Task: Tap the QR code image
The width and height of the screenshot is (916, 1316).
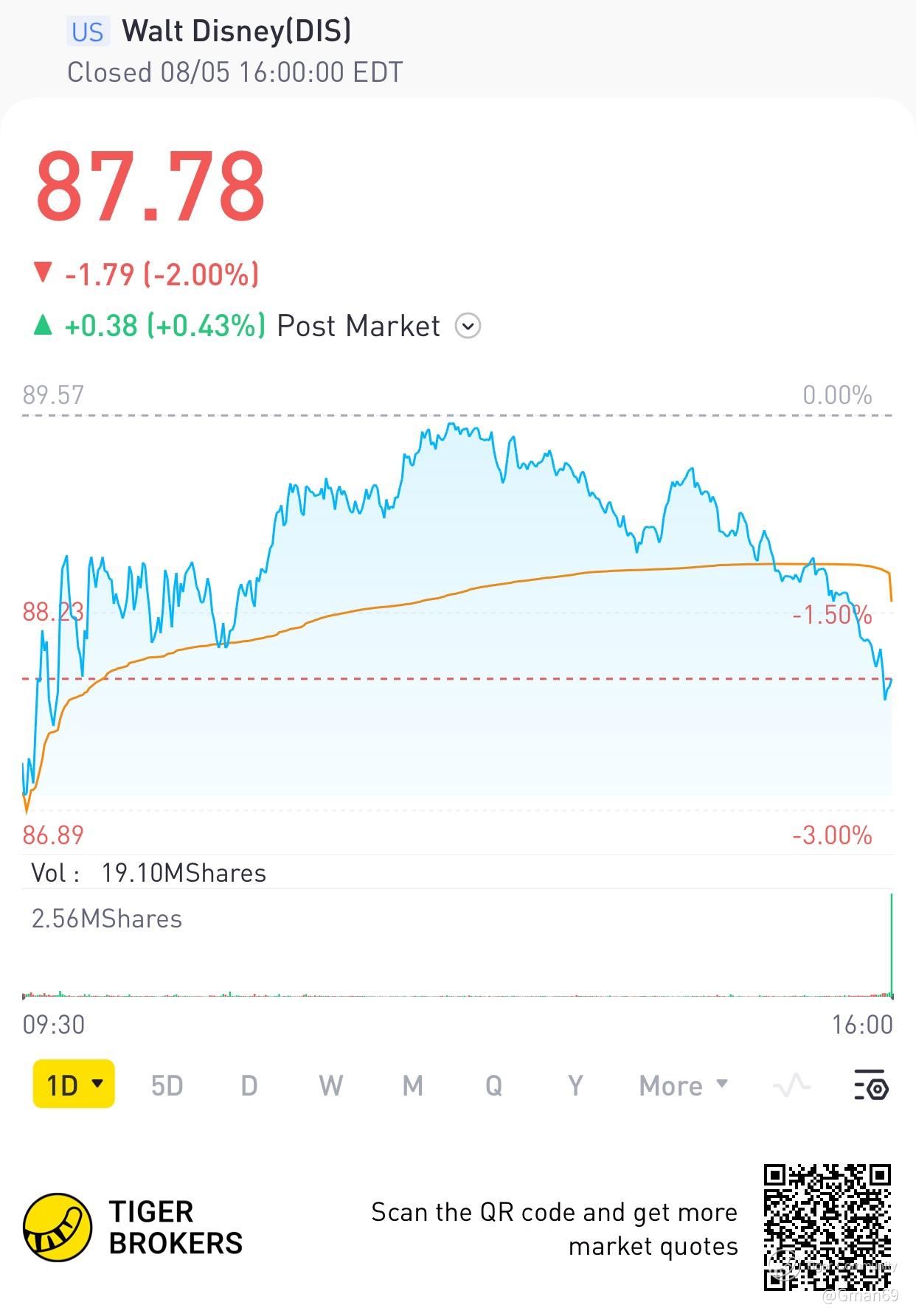Action: [x=827, y=1227]
